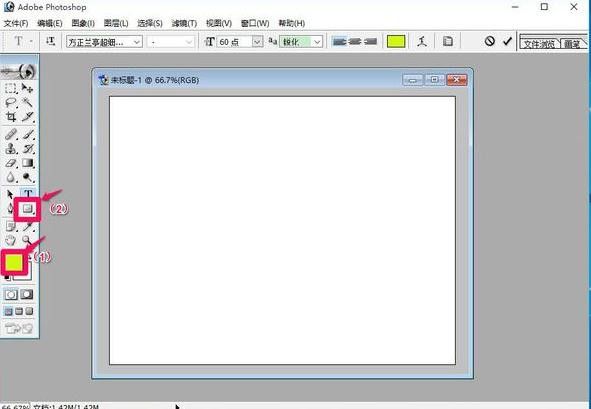The width and height of the screenshot is (591, 409).
Task: Click the toolbox background color swatch
Action: click(27, 276)
